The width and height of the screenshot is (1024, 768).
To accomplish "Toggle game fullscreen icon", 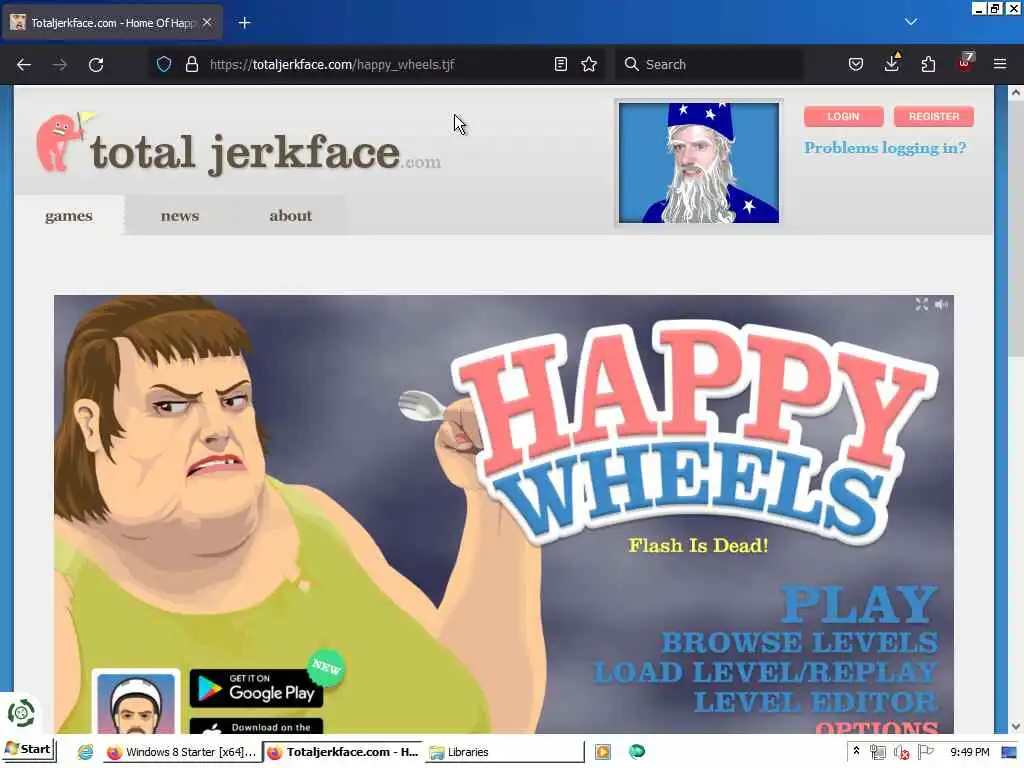I will click(921, 304).
